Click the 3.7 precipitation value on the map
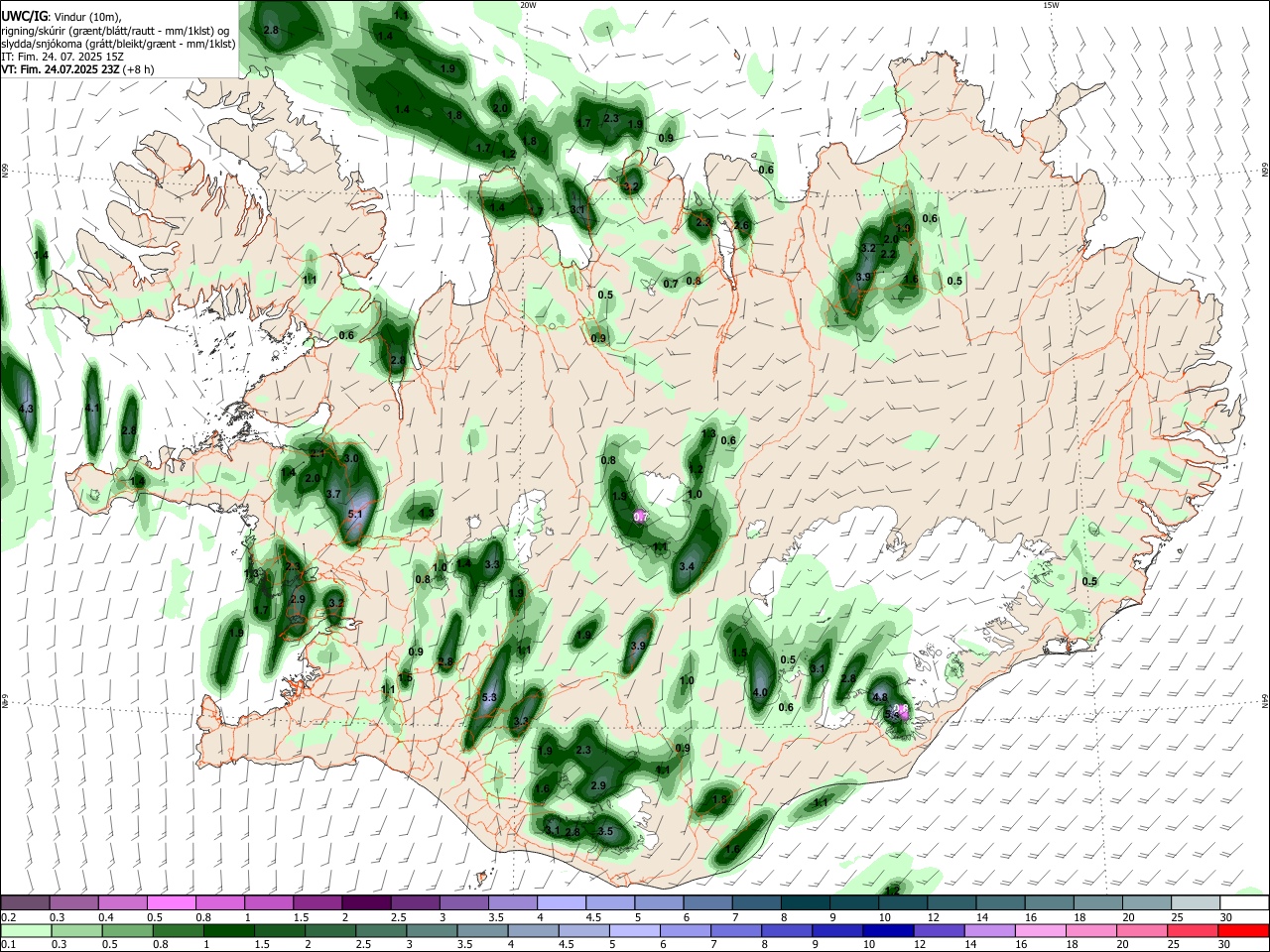This screenshot has height=952, width=1270. click(x=333, y=494)
